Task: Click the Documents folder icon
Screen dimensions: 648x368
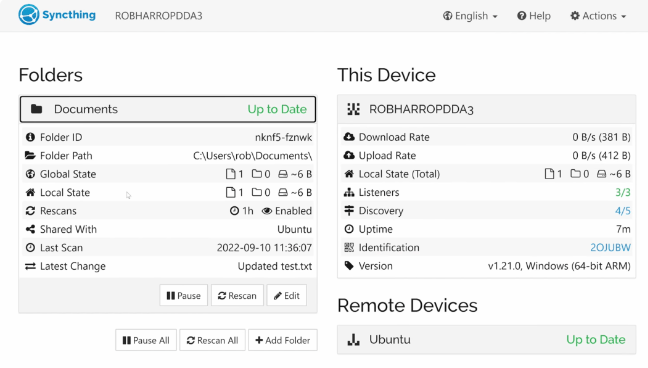Action: (36, 109)
